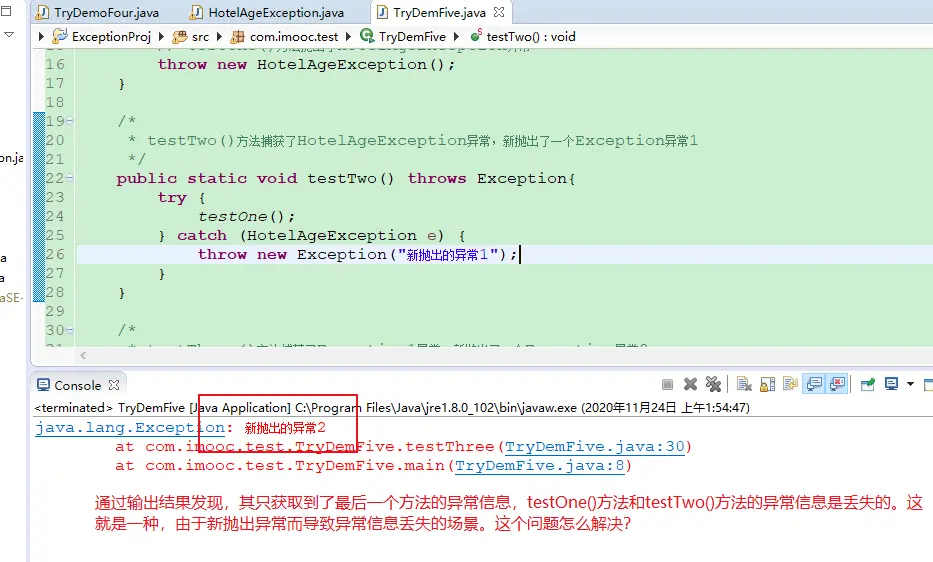Click the public static void testTwo() declaration
The height and width of the screenshot is (562, 933).
(345, 179)
